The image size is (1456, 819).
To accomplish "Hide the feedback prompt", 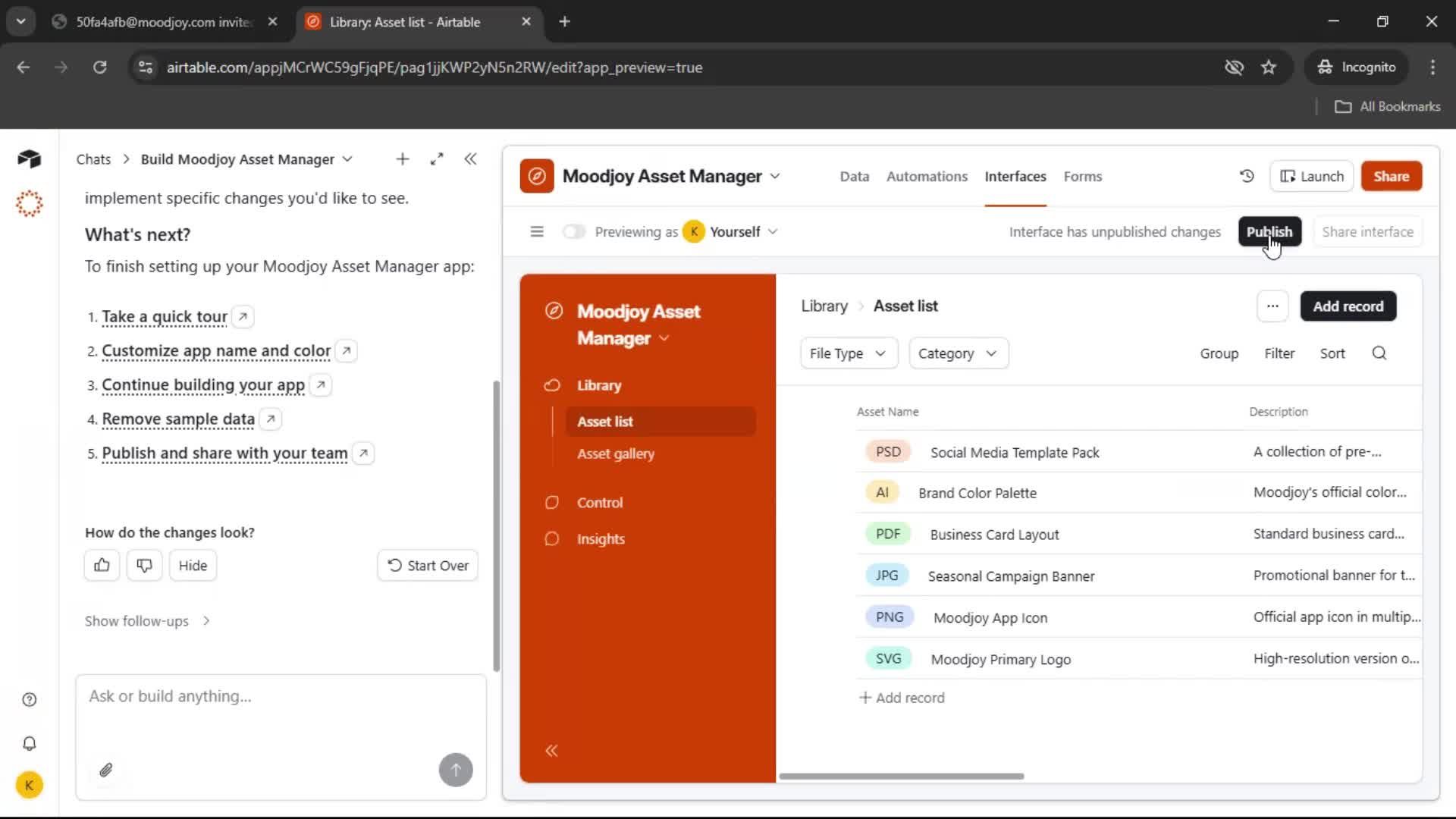I will pyautogui.click(x=193, y=565).
